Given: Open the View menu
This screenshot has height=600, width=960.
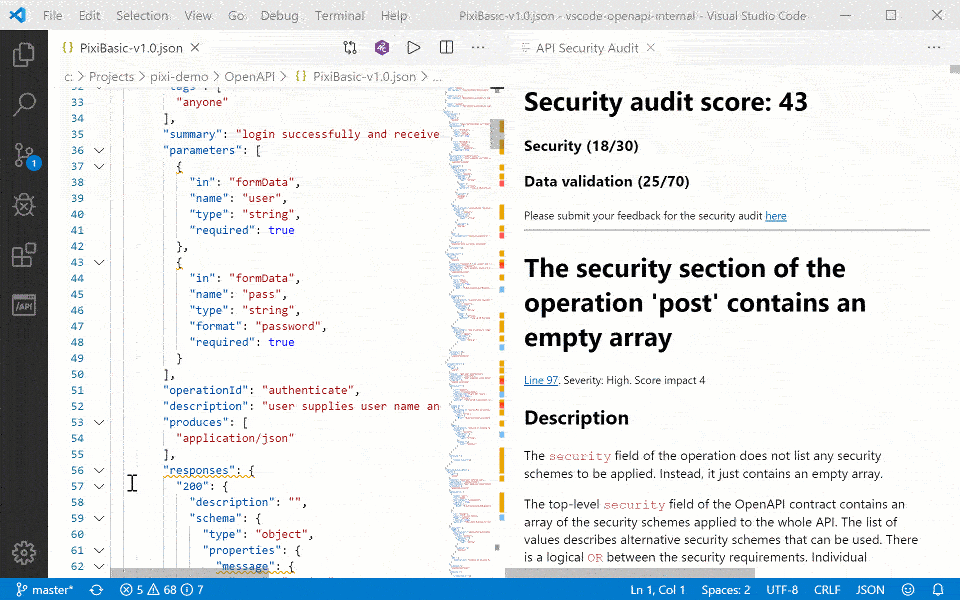Looking at the screenshot, I should pyautogui.click(x=198, y=15).
